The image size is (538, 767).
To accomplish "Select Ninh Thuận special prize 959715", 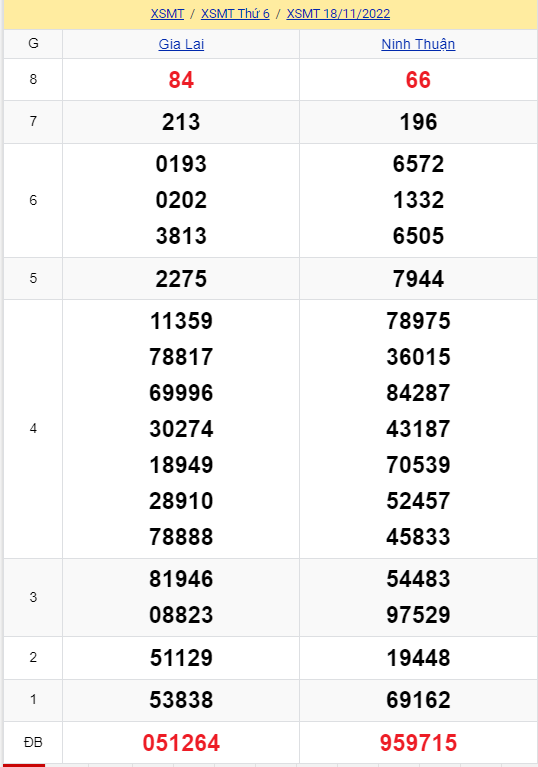I will tap(418, 743).
